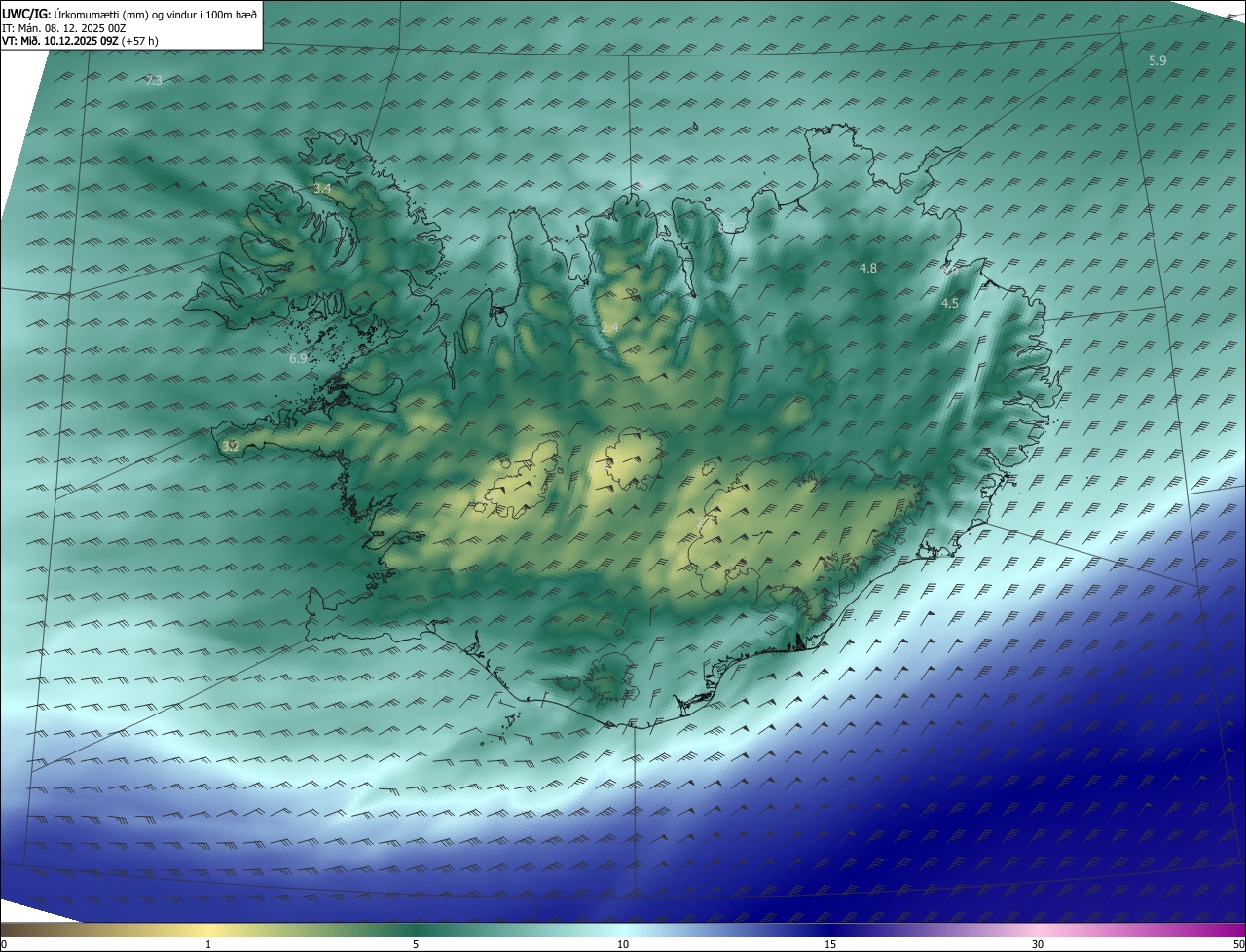Click the 5.9 value label over the sea
1246x952 pixels.
pyautogui.click(x=1157, y=61)
